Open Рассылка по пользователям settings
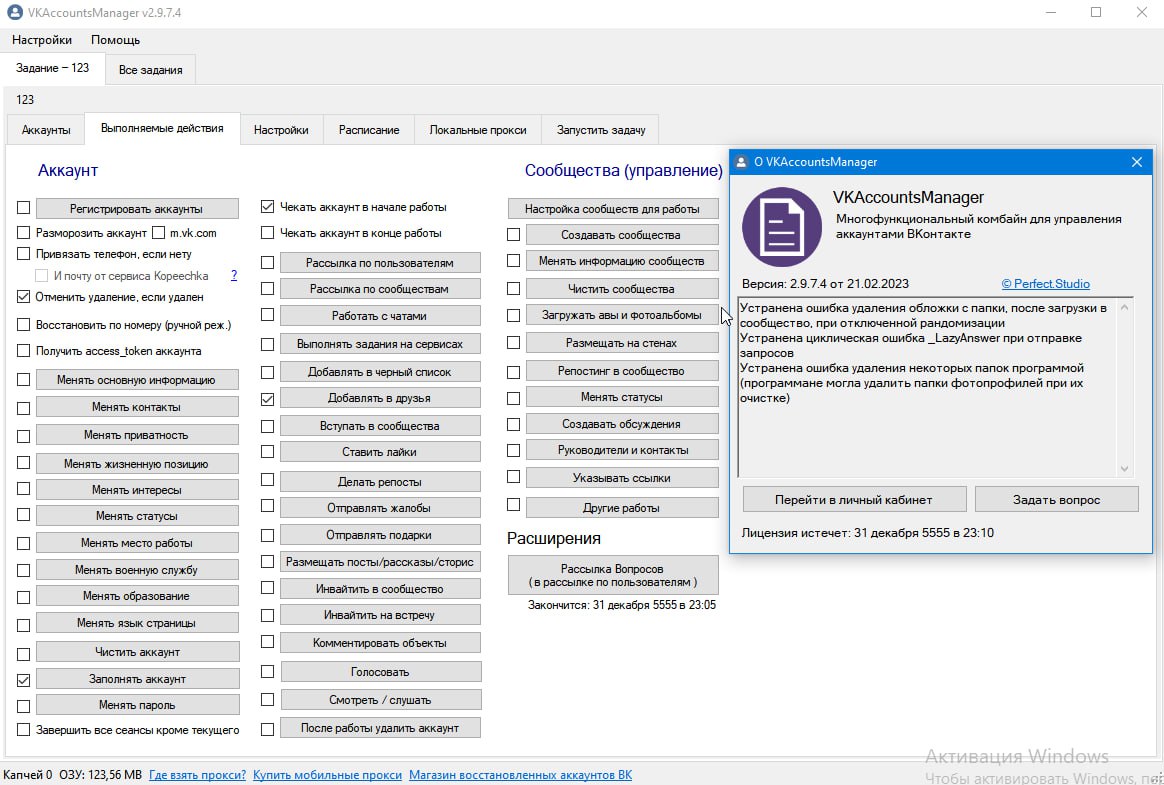This screenshot has height=785, width=1164. pos(379,263)
